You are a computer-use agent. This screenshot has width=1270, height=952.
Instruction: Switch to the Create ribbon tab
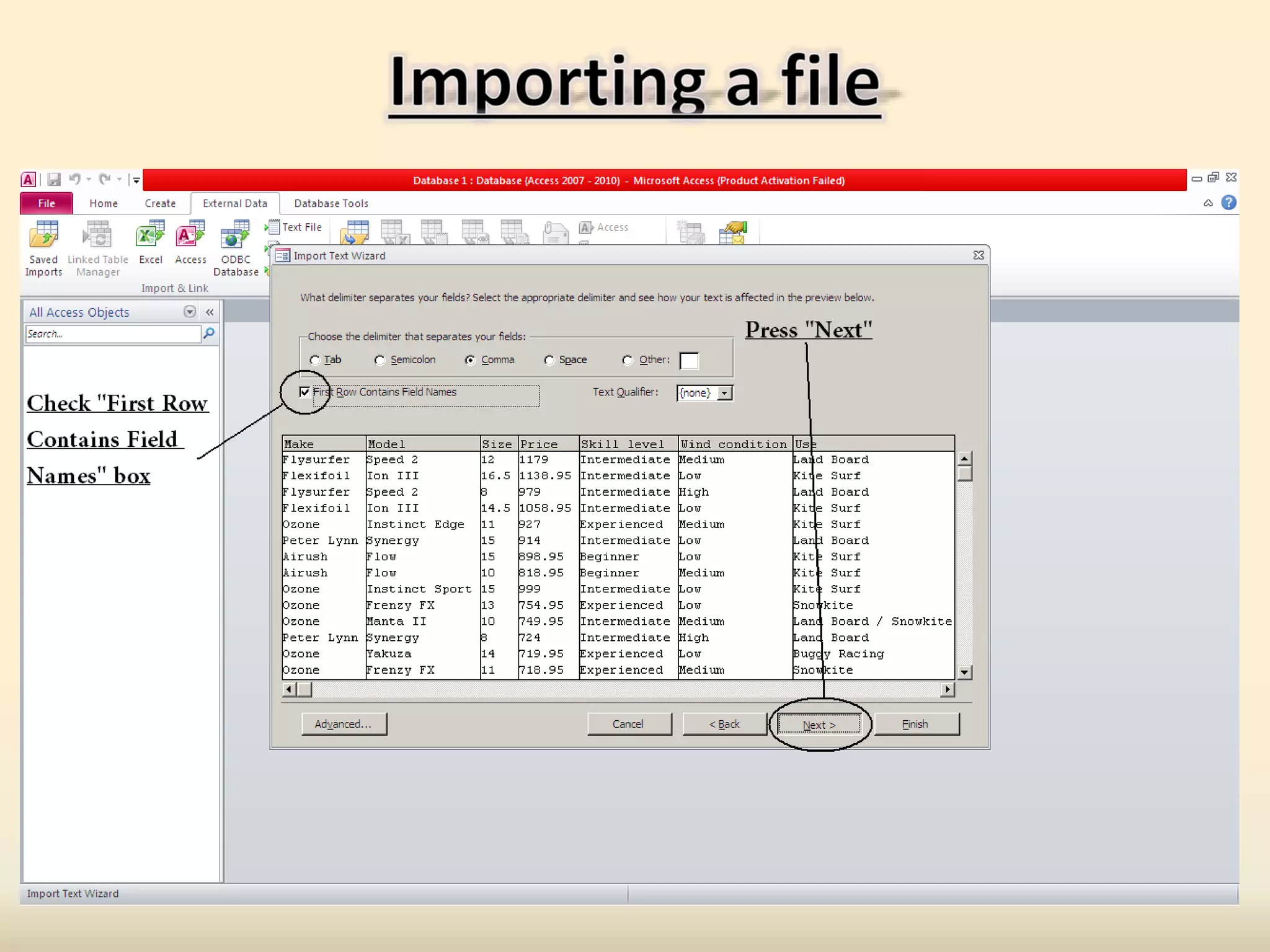(x=160, y=203)
